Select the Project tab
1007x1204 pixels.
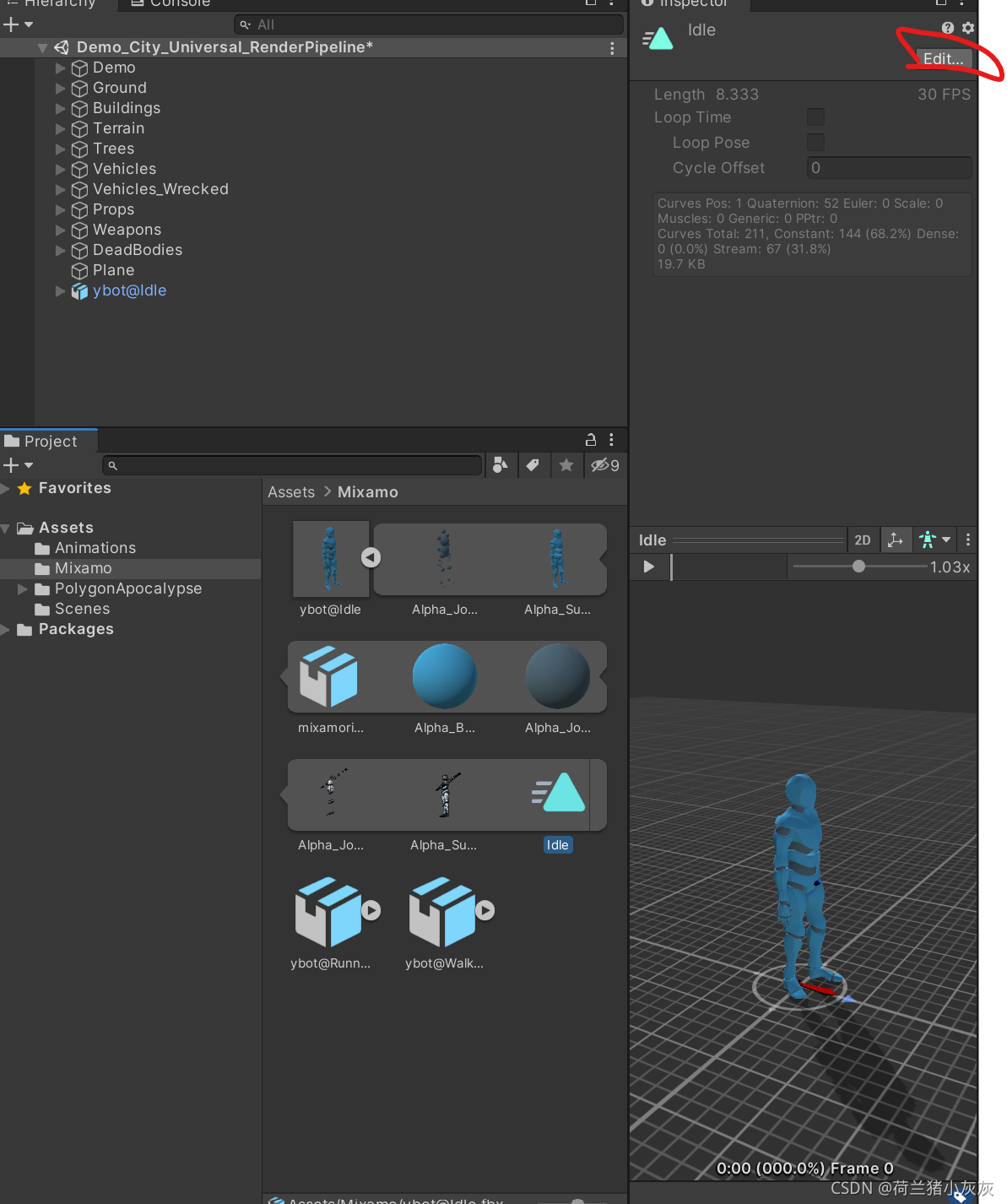[x=49, y=441]
